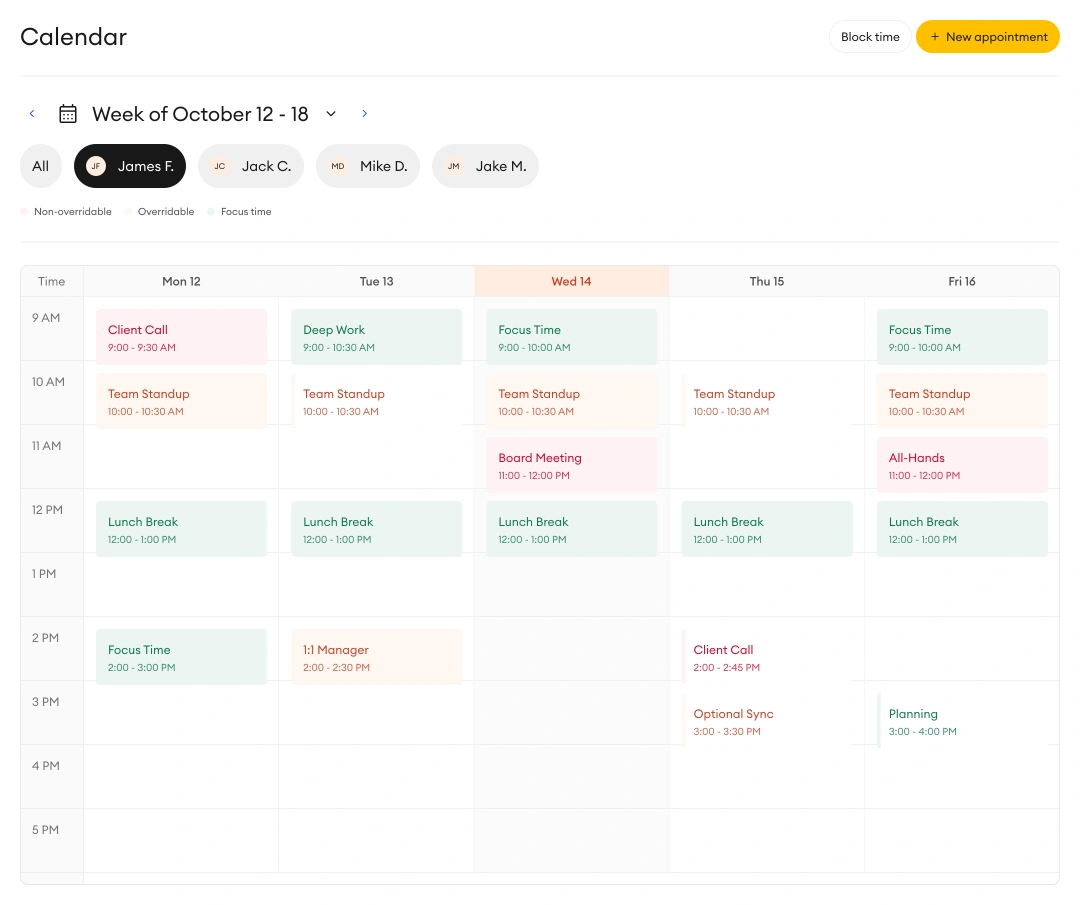This screenshot has width=1080, height=905.
Task: Open the 1:1 Manager event
Action: point(376,657)
